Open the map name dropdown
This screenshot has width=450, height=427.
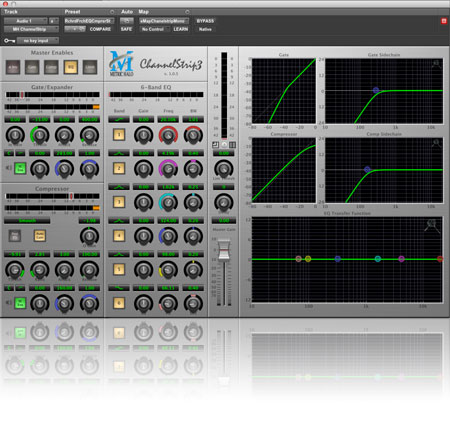[164, 21]
